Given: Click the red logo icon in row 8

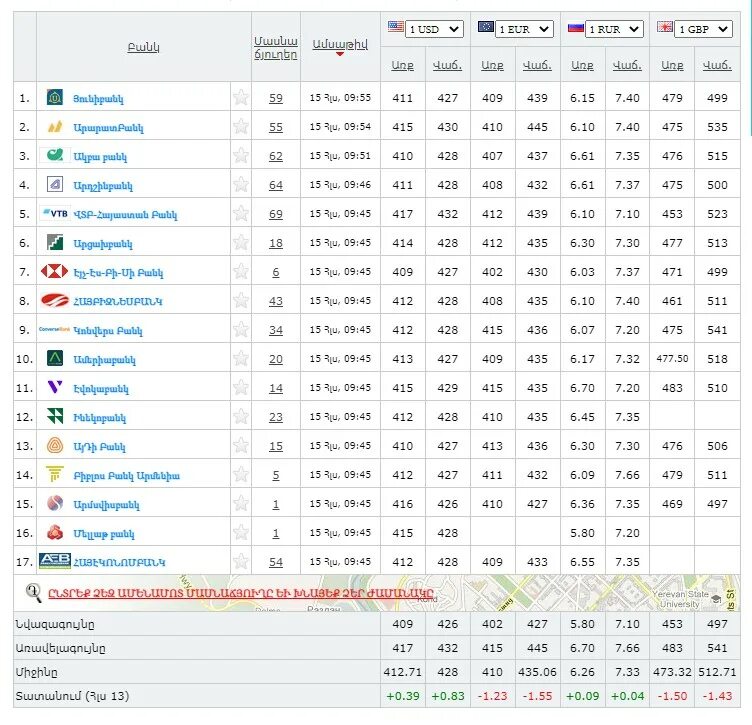Looking at the screenshot, I should click(55, 301).
